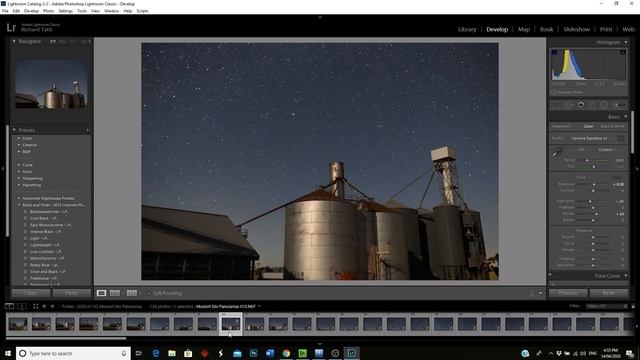The width and height of the screenshot is (640, 360).
Task: Open Microsoft Store from taskbar
Action: pos(188,353)
